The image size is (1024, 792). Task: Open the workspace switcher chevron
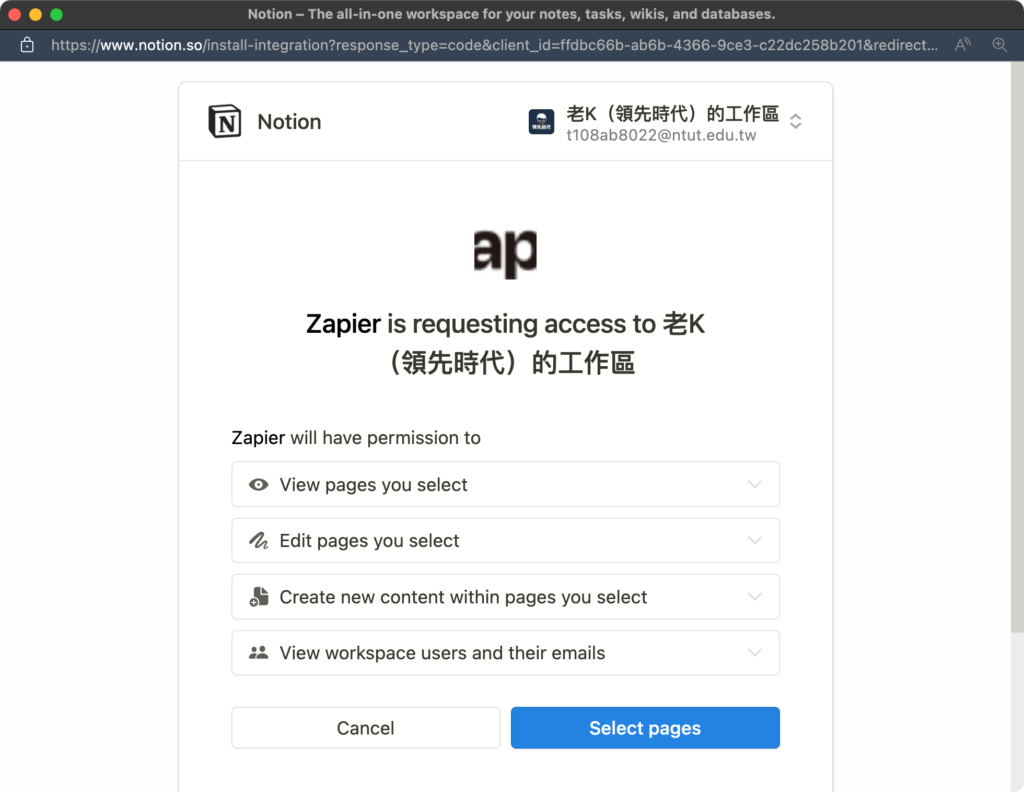(795, 121)
